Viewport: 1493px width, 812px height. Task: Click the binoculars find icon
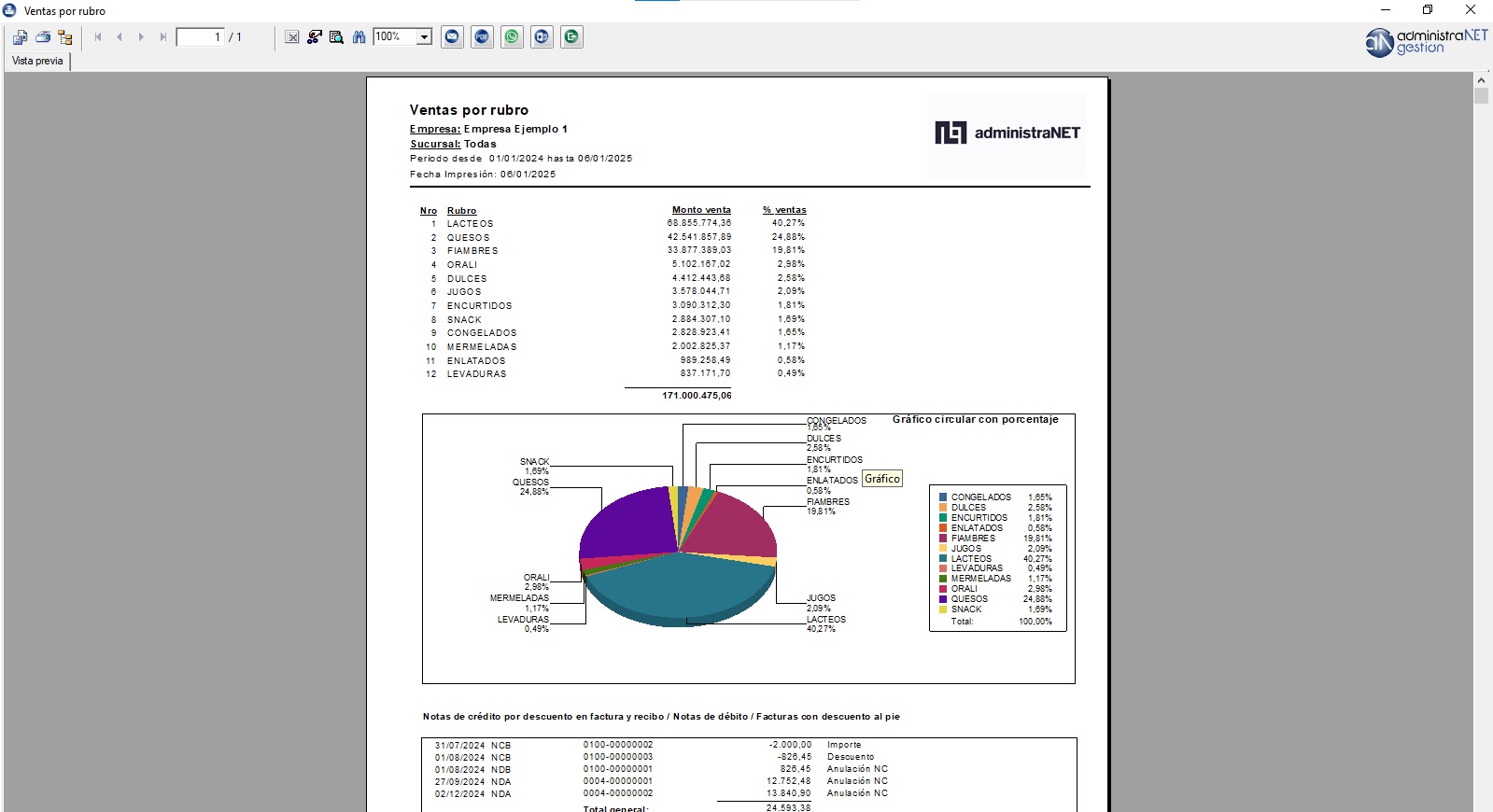click(x=359, y=37)
